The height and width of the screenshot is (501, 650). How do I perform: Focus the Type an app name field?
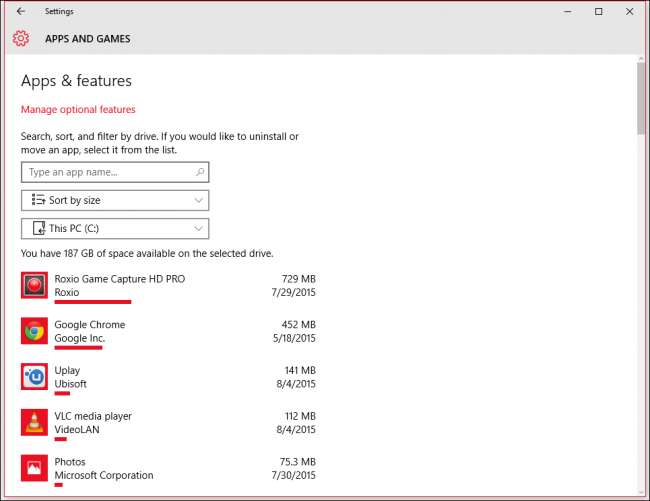click(115, 172)
